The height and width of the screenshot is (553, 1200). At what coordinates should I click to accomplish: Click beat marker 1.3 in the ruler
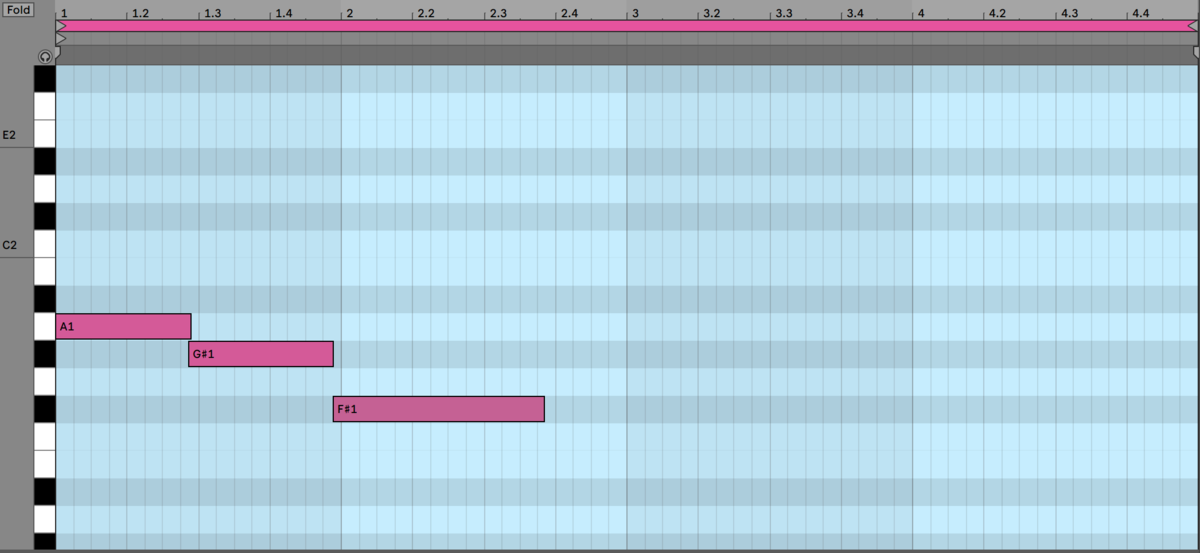click(213, 14)
